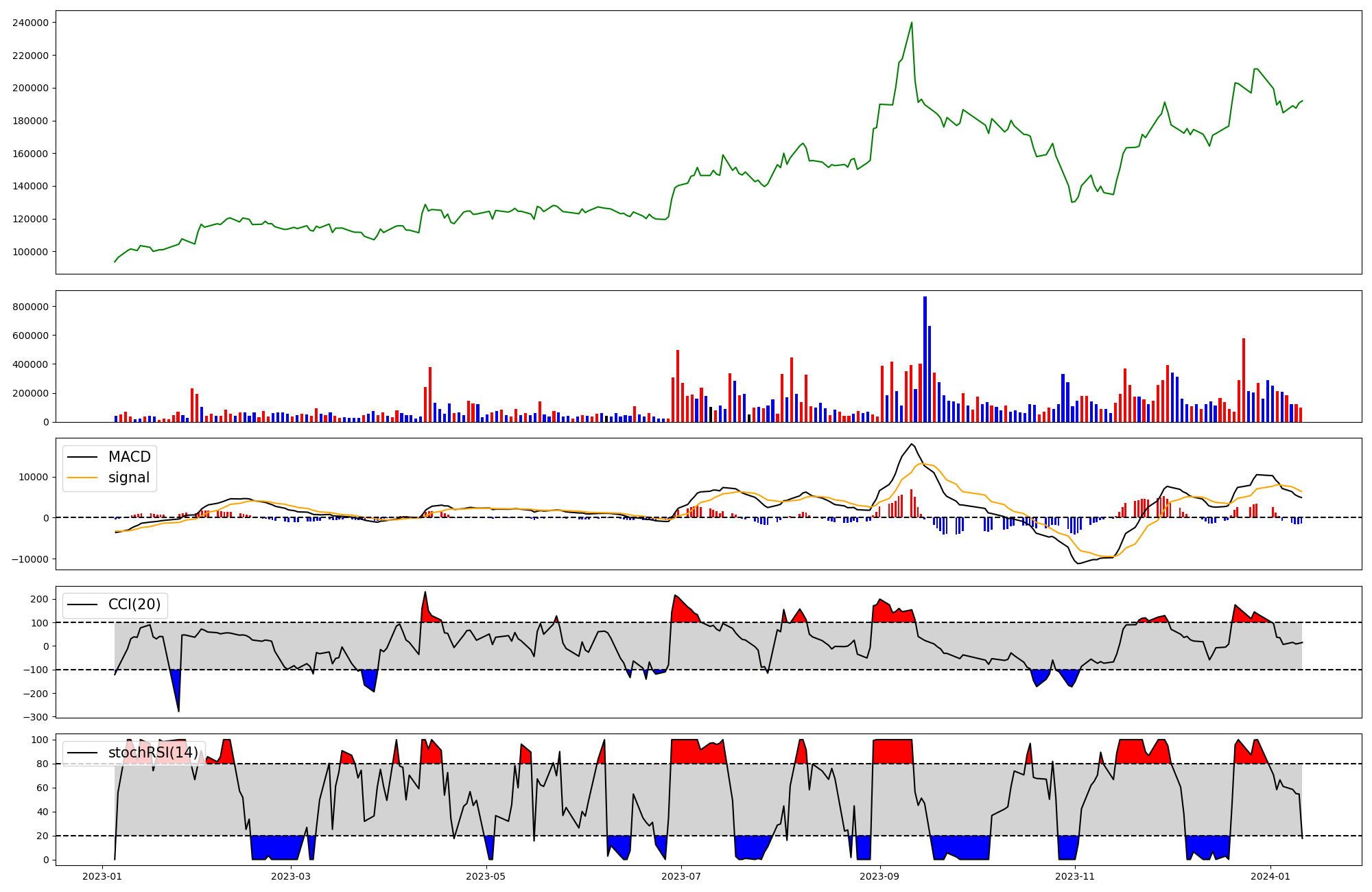The height and width of the screenshot is (892, 1372).
Task: Click the 2024-01 x-axis date label
Action: pyautogui.click(x=1270, y=876)
